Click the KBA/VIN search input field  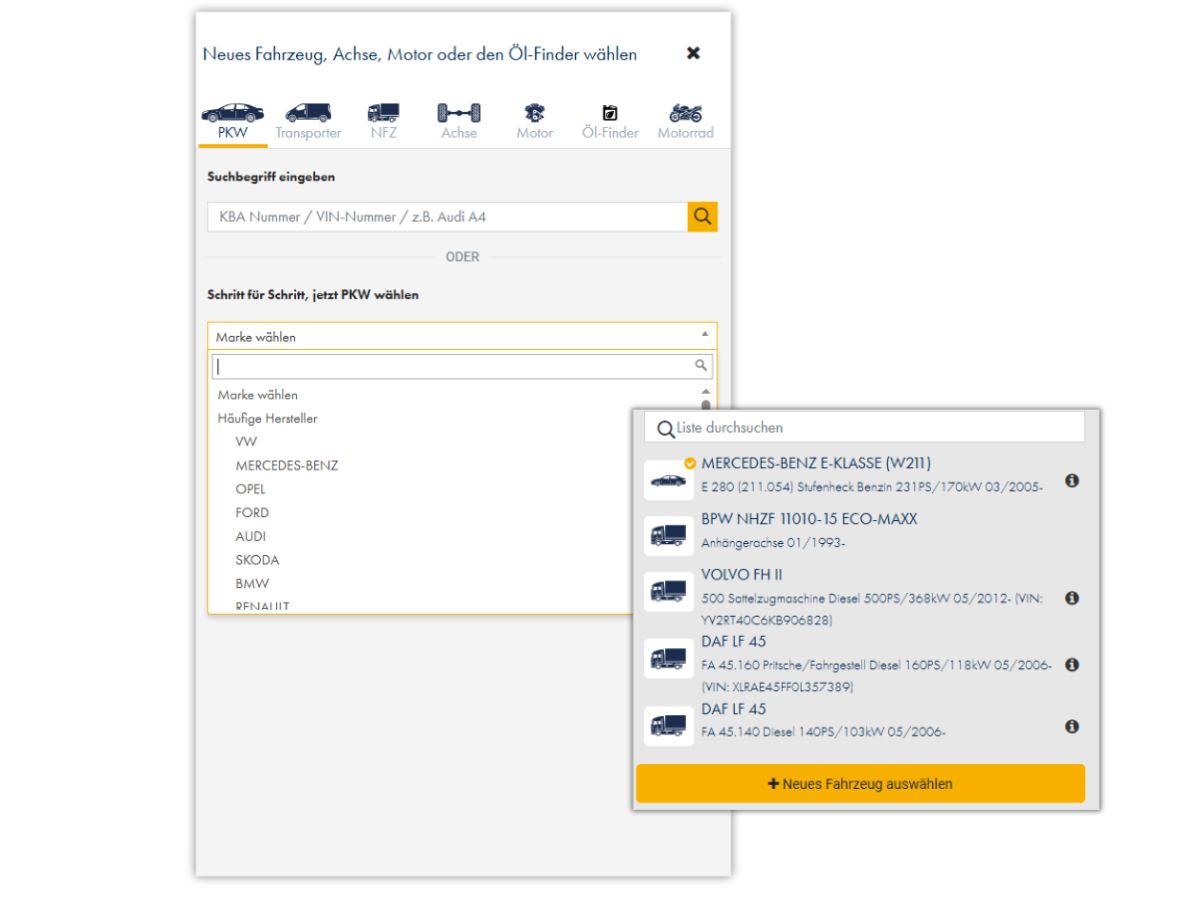[447, 217]
